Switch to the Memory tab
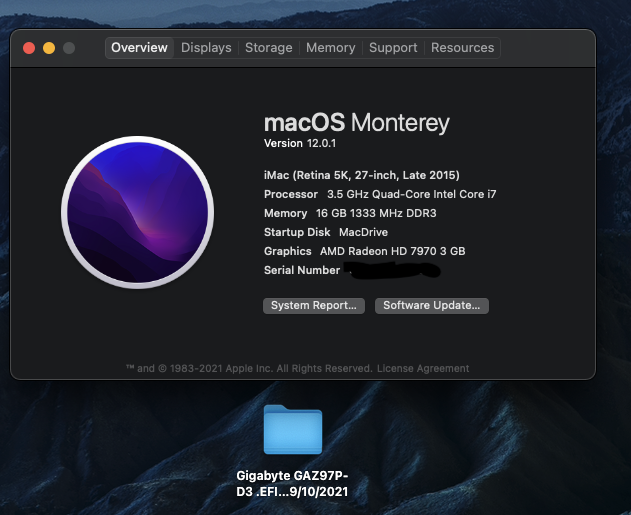The height and width of the screenshot is (515, 631). tap(330, 48)
